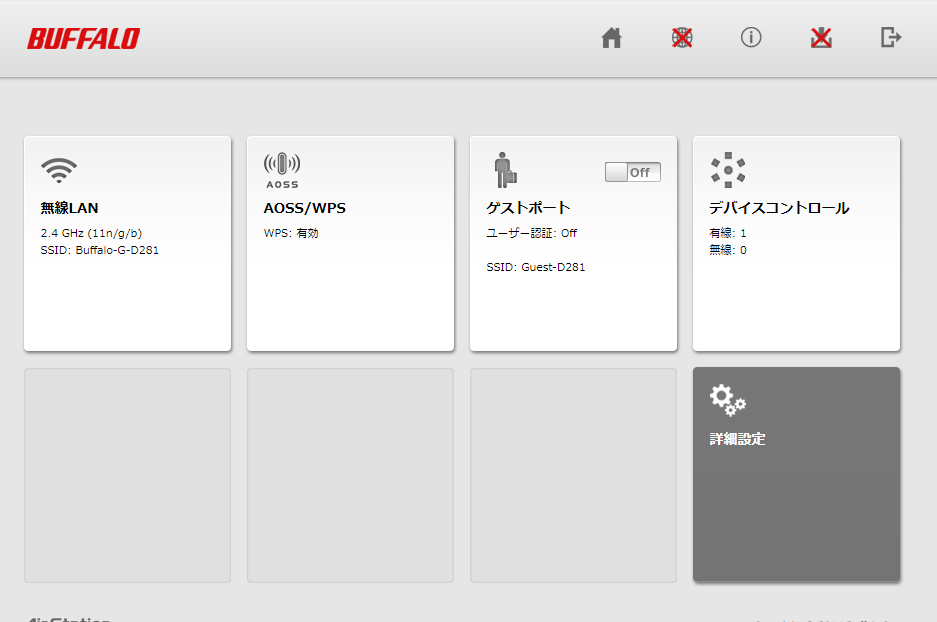Open the AOSS/WPS heading

(x=305, y=208)
